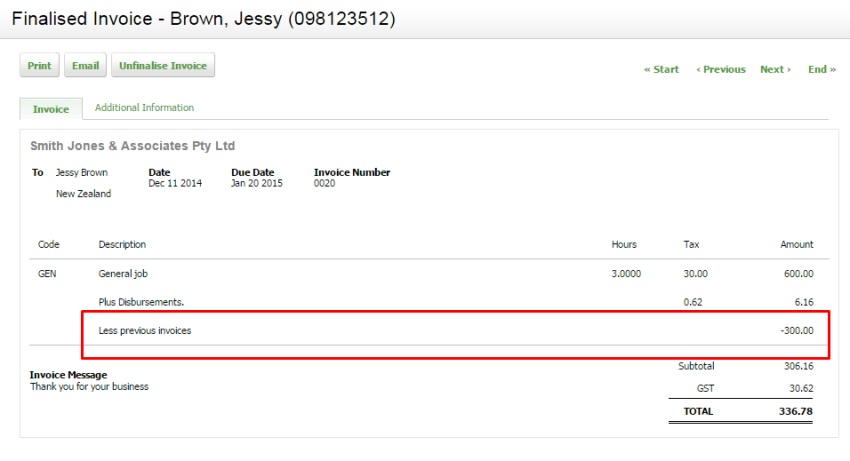Click the Code column header
Screen dimensions: 850x461
pyautogui.click(x=49, y=245)
